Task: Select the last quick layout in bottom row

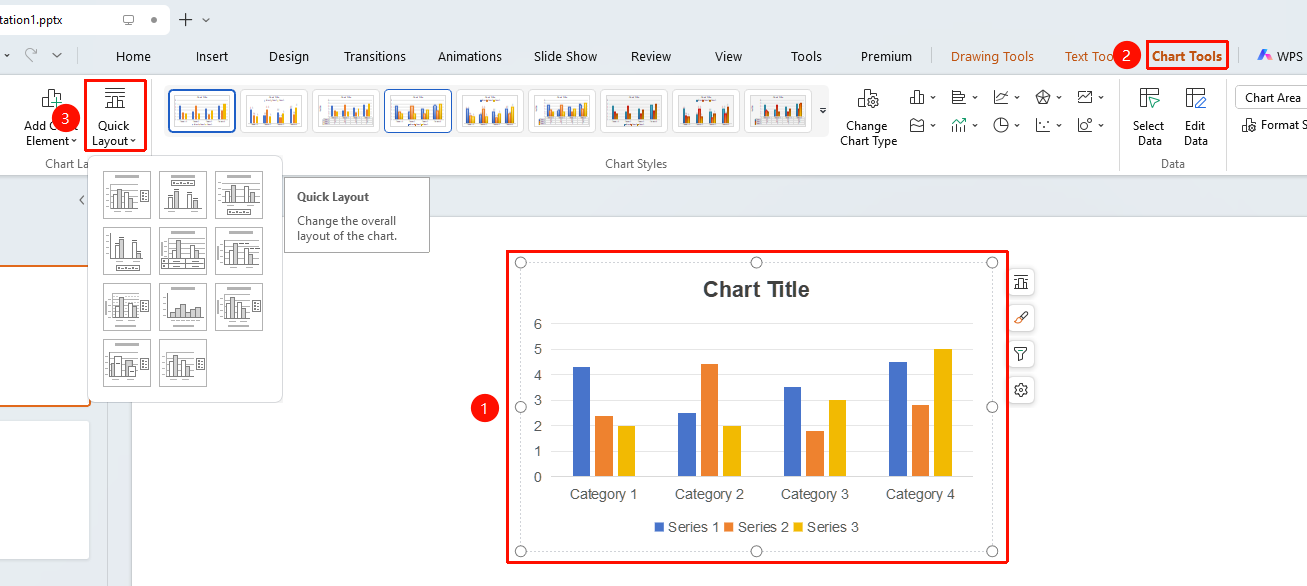Action: 183,363
